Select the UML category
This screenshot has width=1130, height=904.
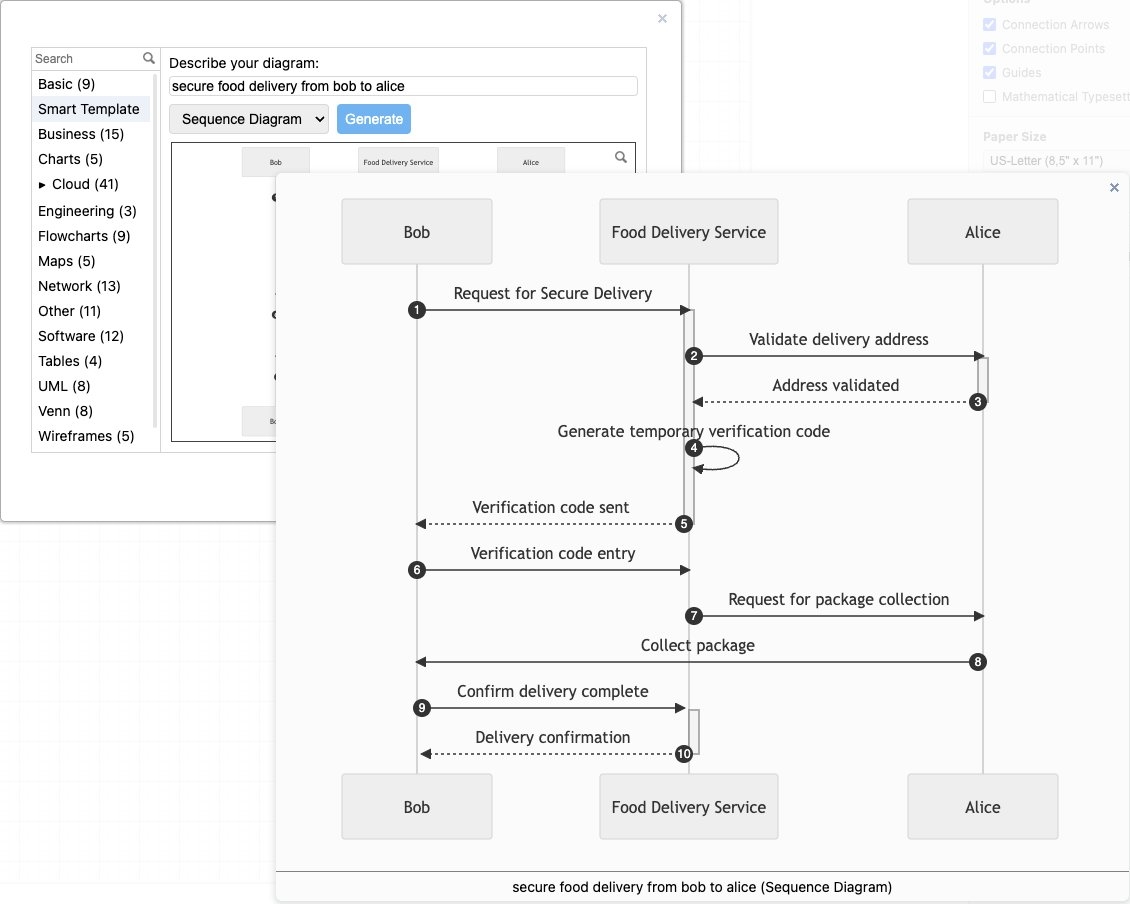click(65, 386)
